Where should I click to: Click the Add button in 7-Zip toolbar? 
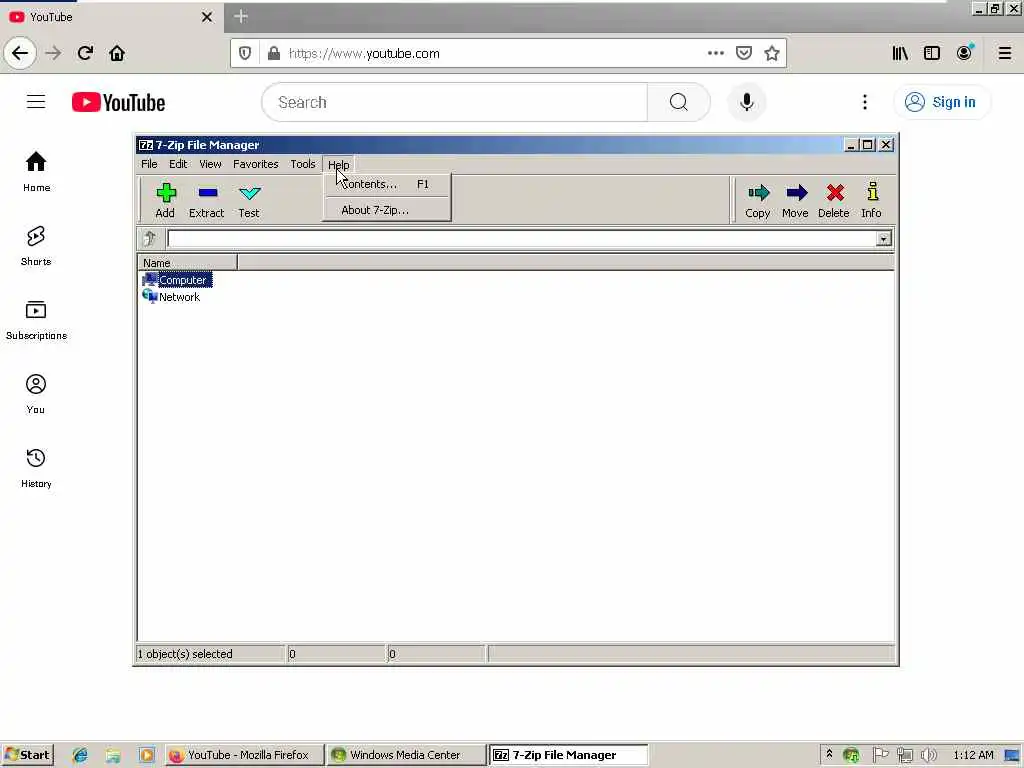point(165,200)
